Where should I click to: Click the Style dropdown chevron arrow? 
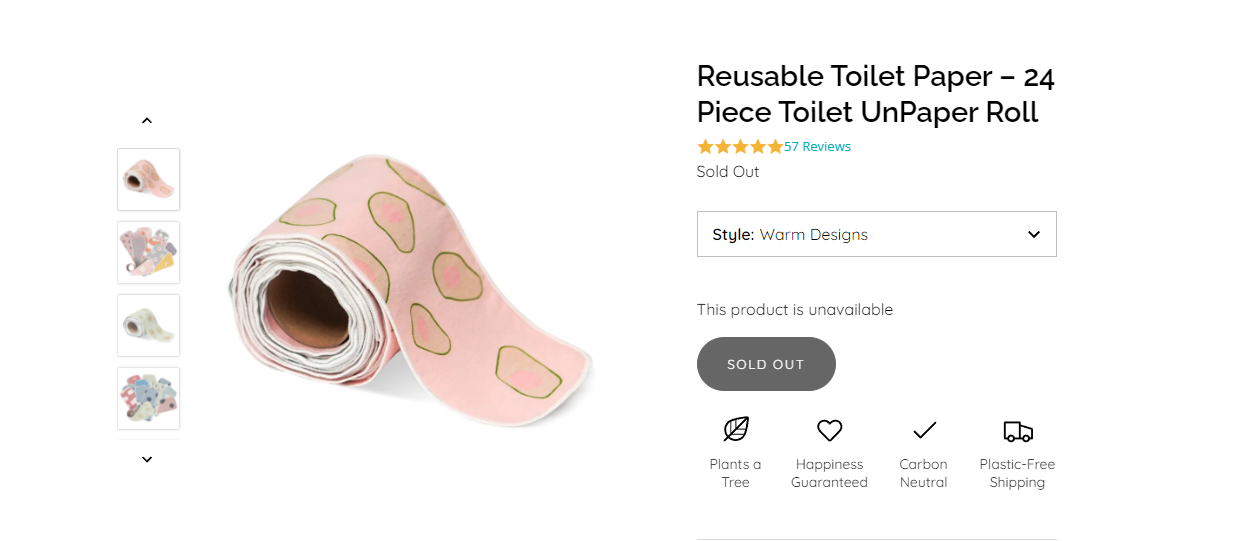(x=1034, y=234)
